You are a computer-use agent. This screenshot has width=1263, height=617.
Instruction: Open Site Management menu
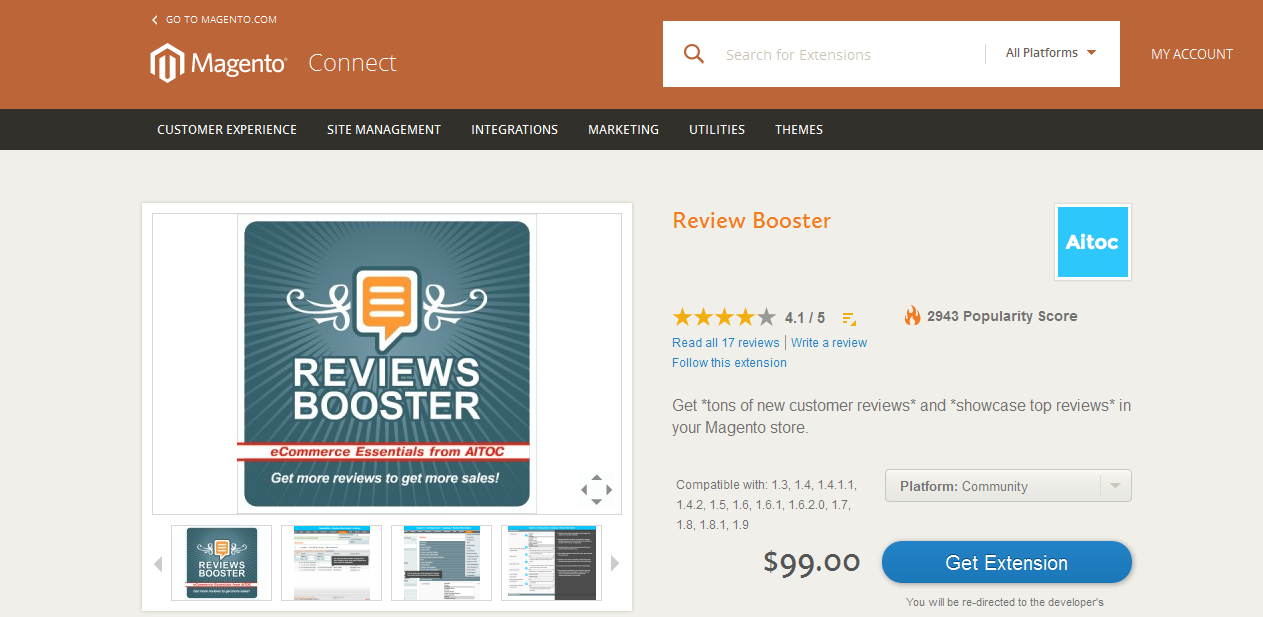[384, 130]
